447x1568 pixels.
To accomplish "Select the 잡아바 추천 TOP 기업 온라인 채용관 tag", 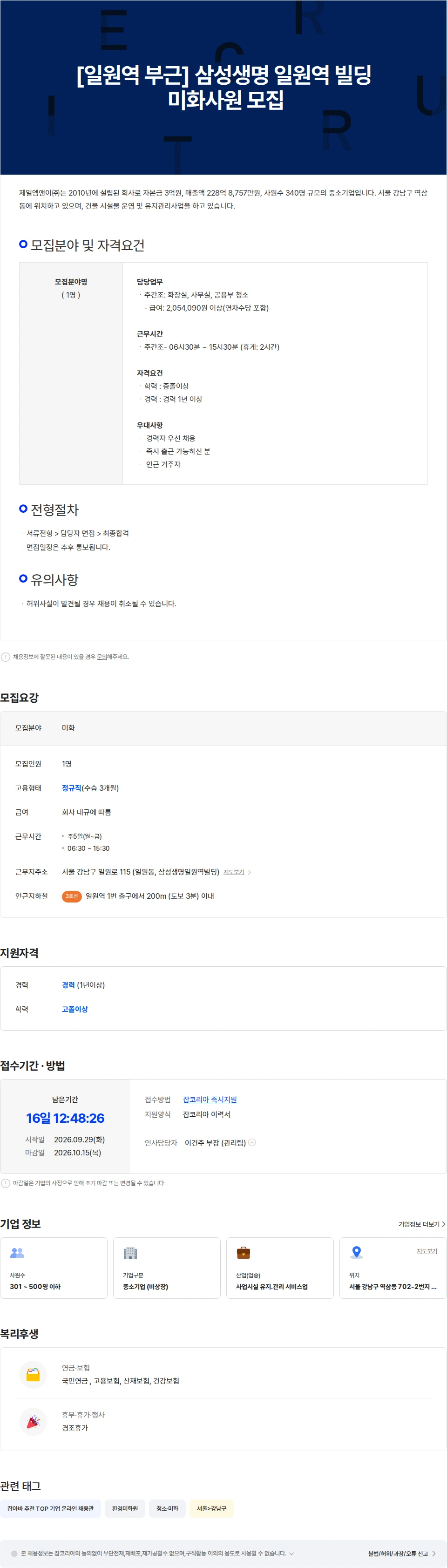I will 51,1508.
